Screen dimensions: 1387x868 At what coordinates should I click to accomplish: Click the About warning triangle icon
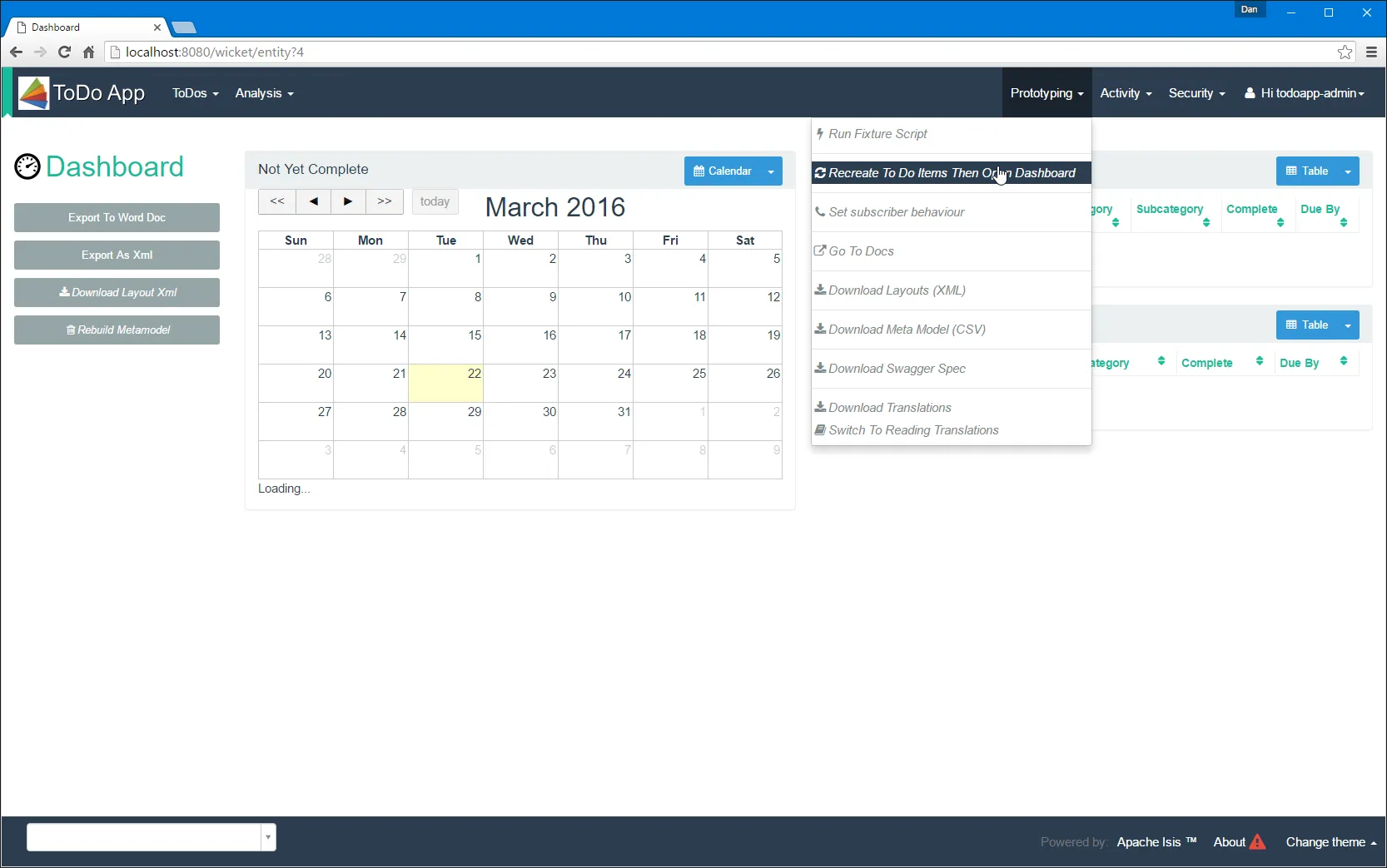[1257, 842]
